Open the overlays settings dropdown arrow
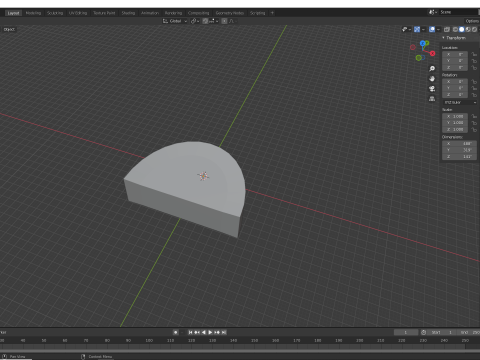The image size is (480, 360). point(438,29)
